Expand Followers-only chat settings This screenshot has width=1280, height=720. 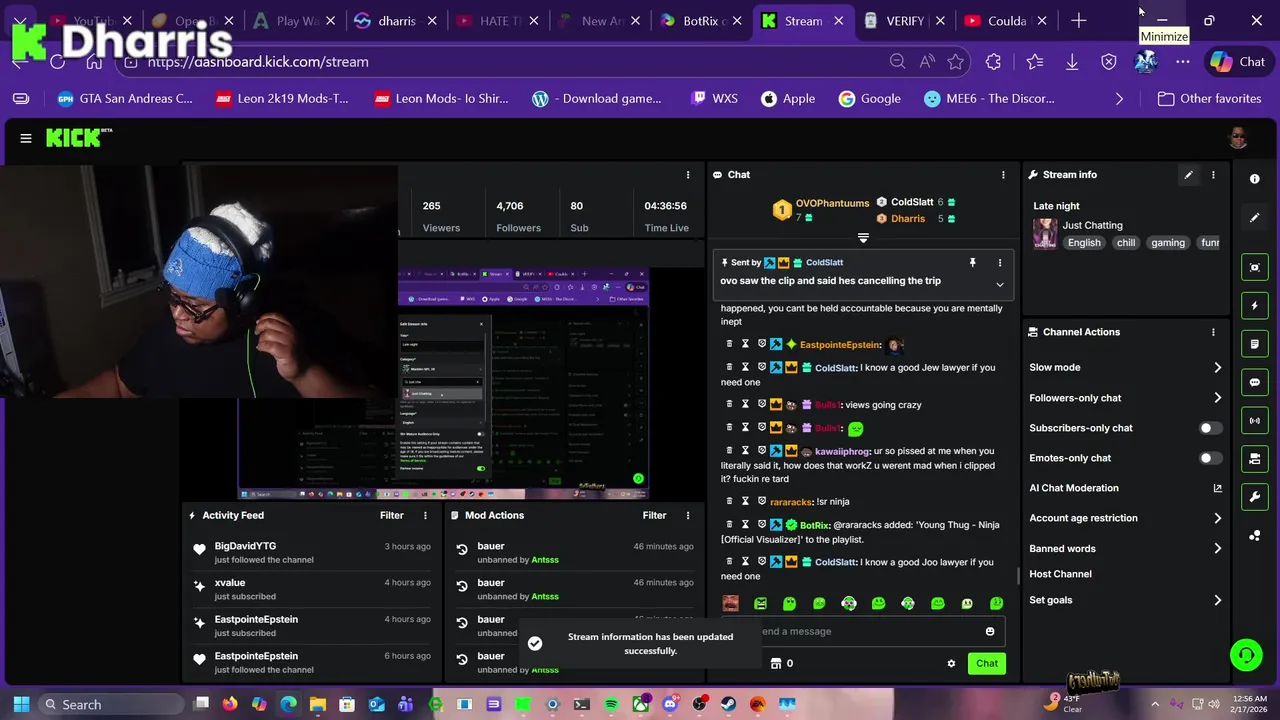[1217, 398]
